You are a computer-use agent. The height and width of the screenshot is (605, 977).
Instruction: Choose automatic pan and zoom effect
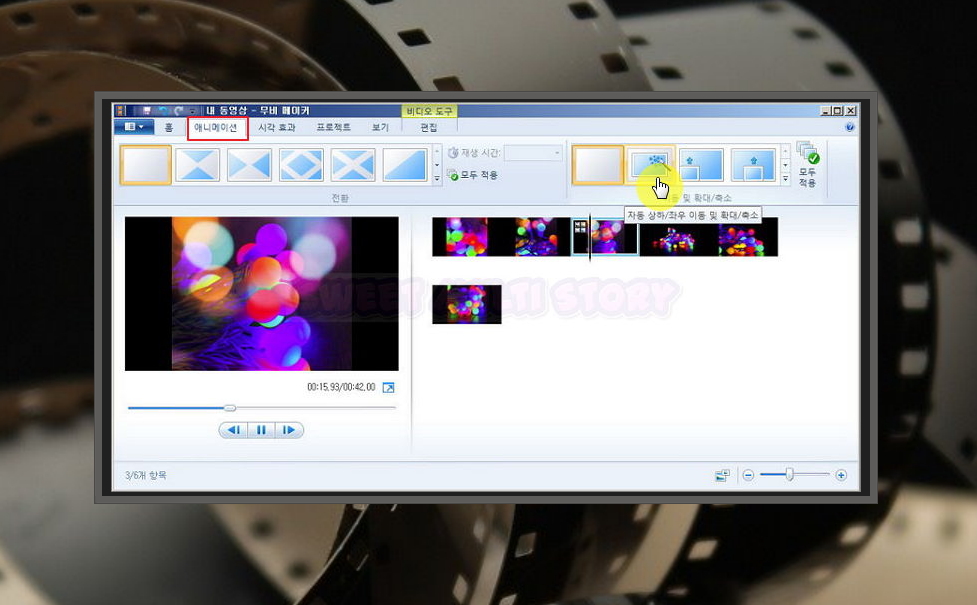click(x=650, y=165)
